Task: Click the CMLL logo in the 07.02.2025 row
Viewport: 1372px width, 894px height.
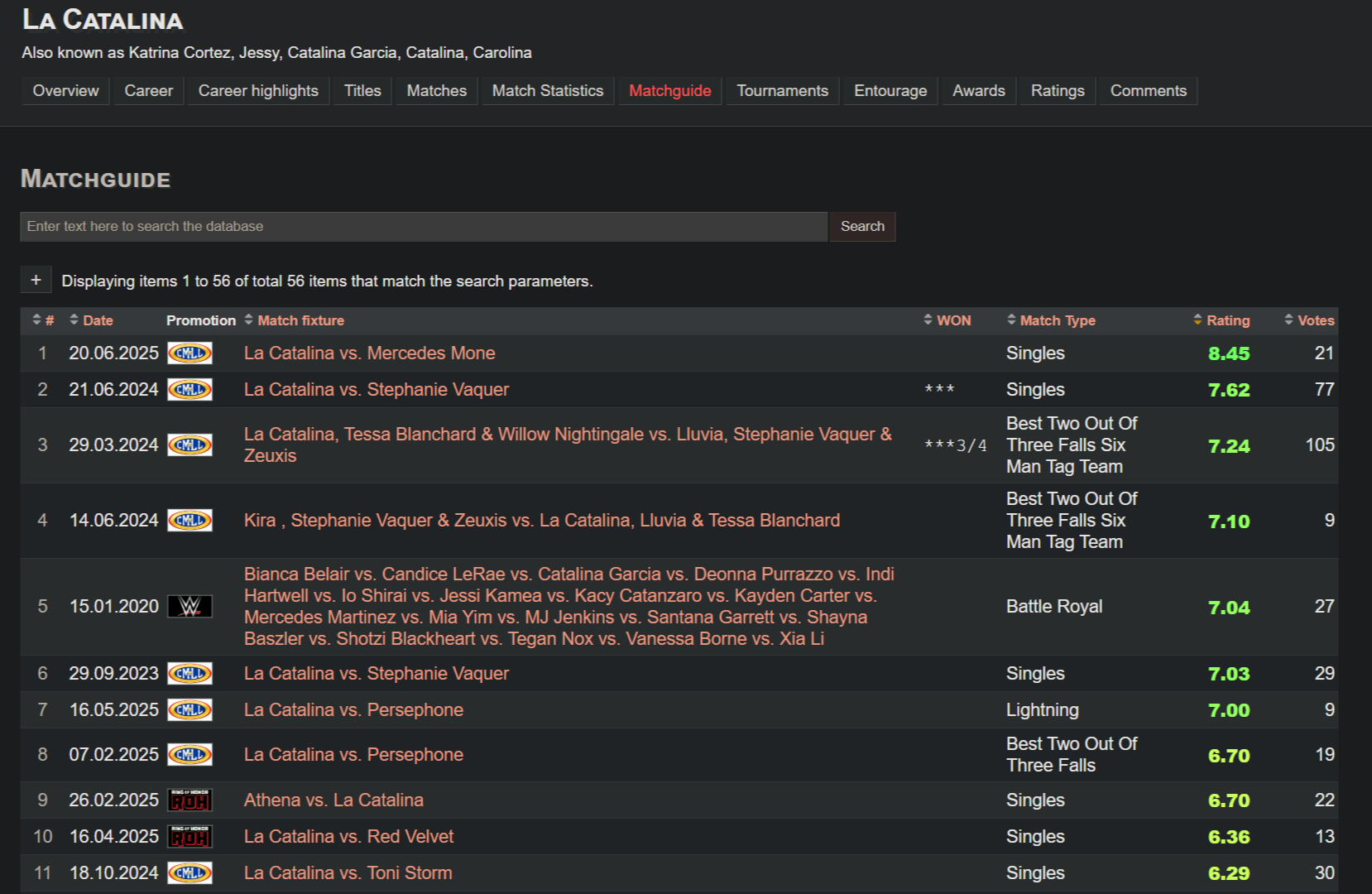Action: [x=189, y=755]
